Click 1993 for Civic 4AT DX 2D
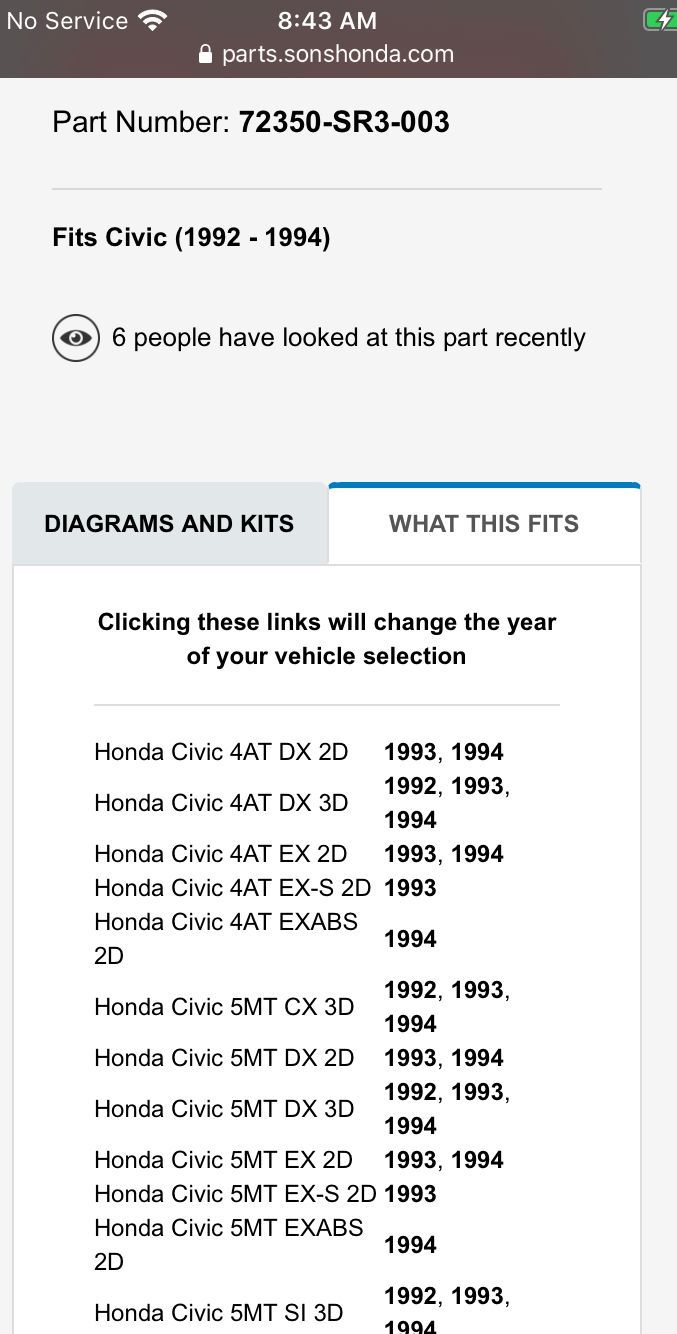This screenshot has height=1334, width=677. coord(410,752)
